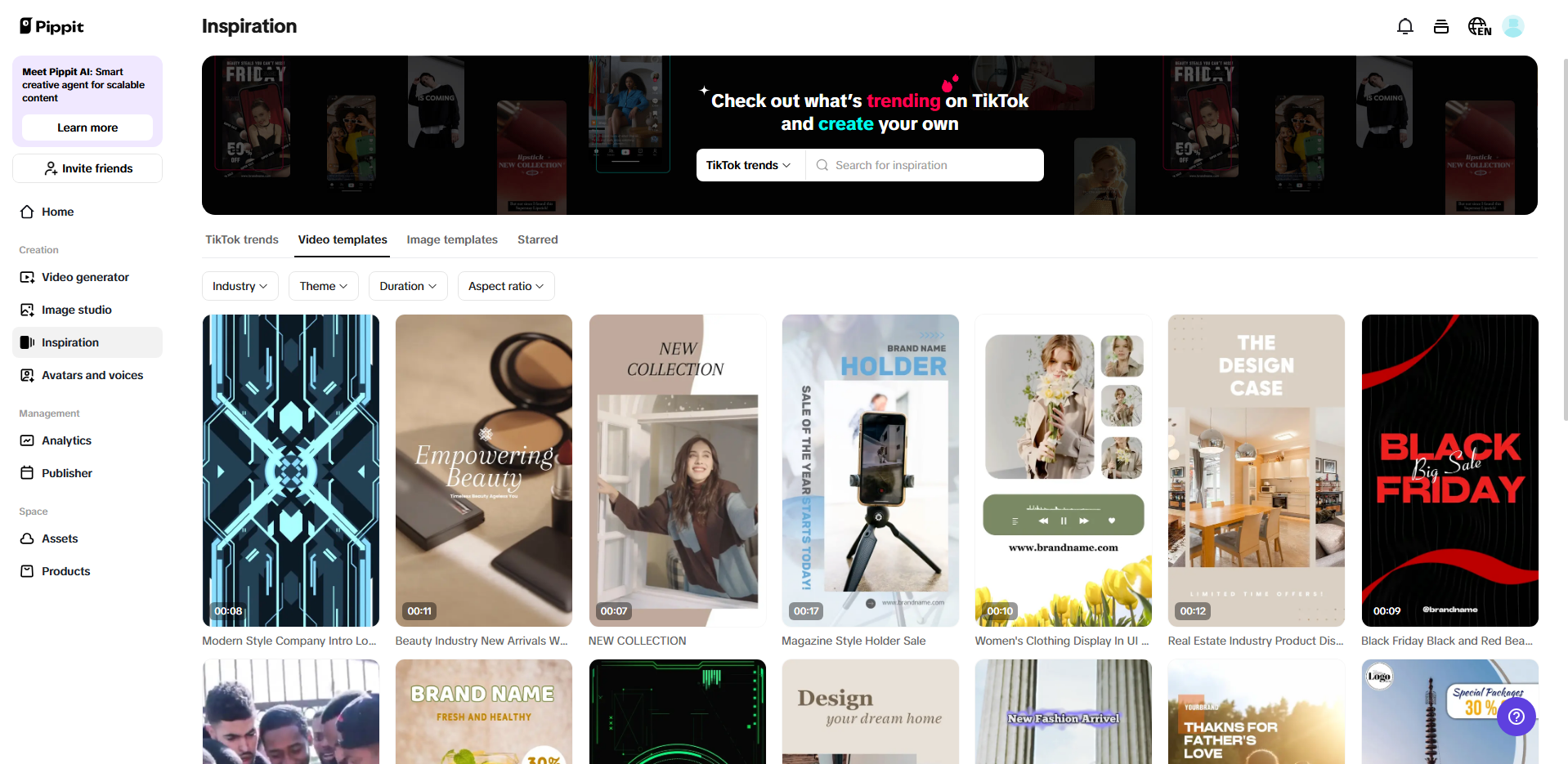Click the Publisher calendar icon
Screen dimensions: 1568x764
[27, 473]
